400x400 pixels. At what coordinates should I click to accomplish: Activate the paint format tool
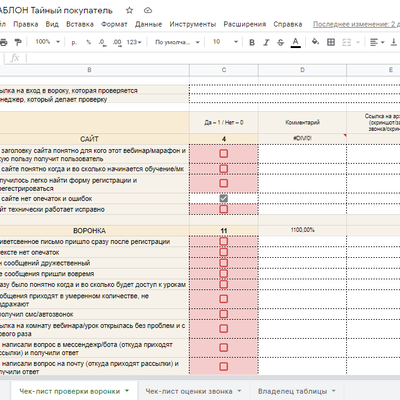(18, 42)
